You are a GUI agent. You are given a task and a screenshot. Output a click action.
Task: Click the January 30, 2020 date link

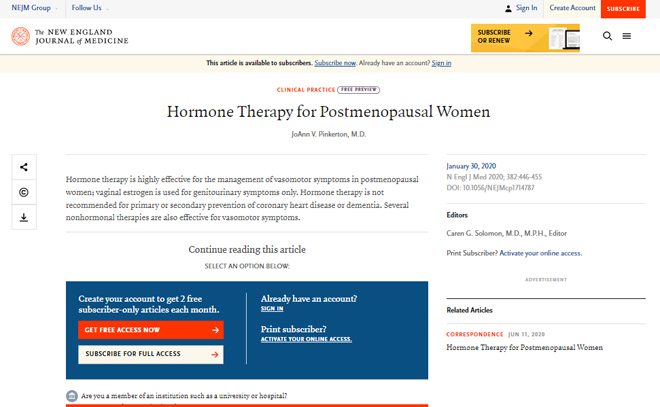click(471, 166)
